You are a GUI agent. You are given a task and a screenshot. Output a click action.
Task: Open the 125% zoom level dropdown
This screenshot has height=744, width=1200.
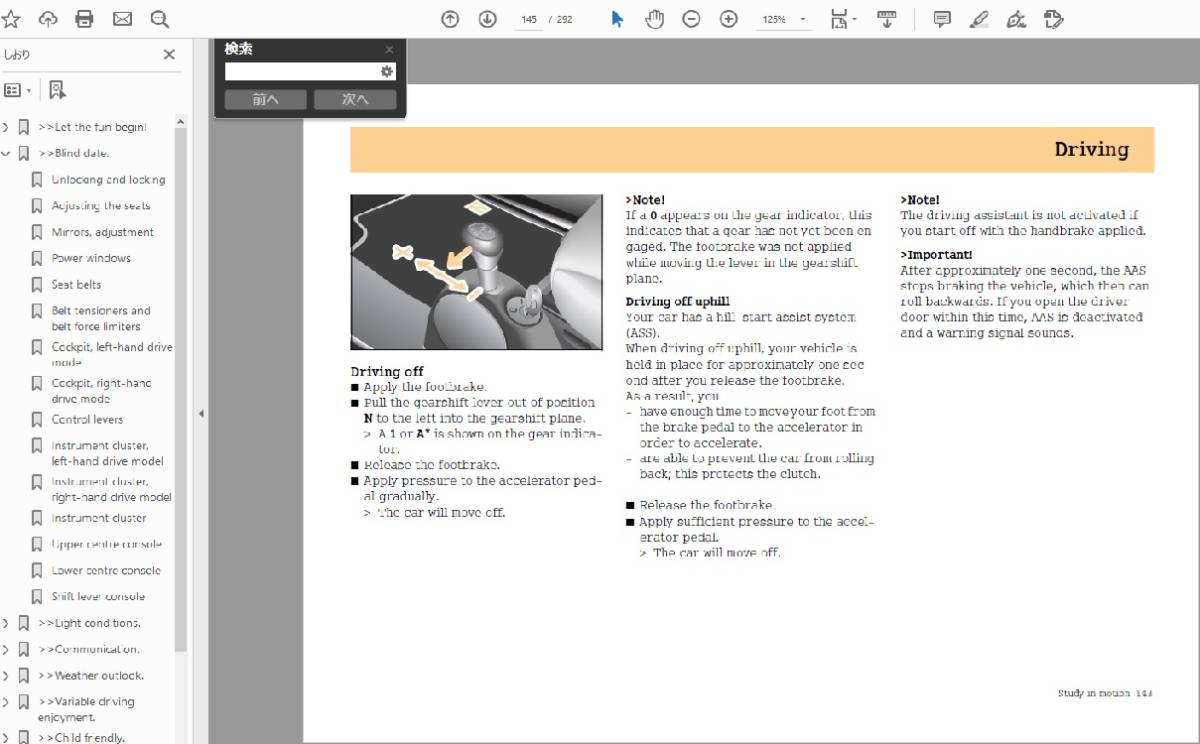pyautogui.click(x=783, y=19)
